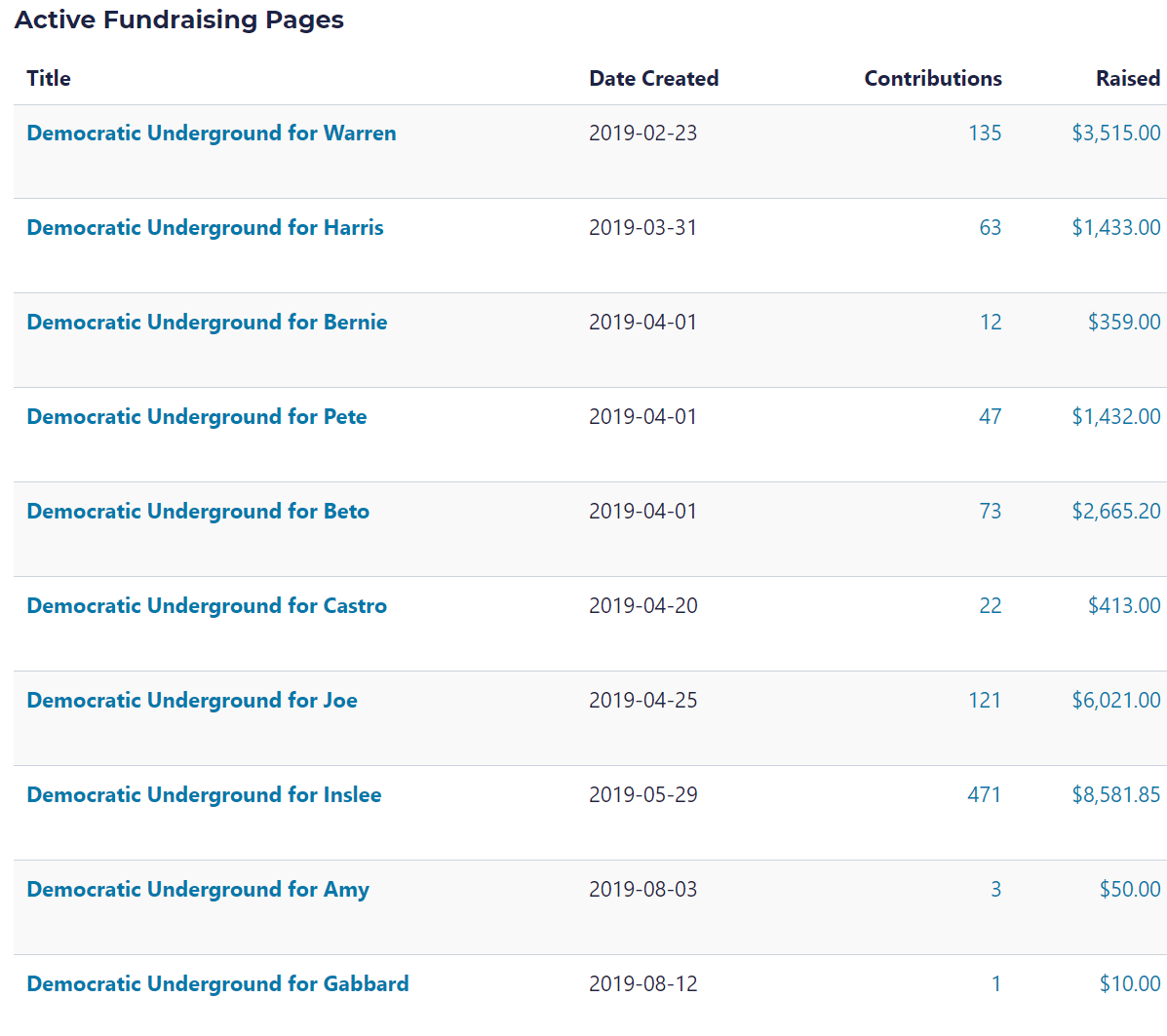Click Warren's 135 contributions count
Image resolution: width=1167 pixels, height=1036 pixels.
click(985, 134)
